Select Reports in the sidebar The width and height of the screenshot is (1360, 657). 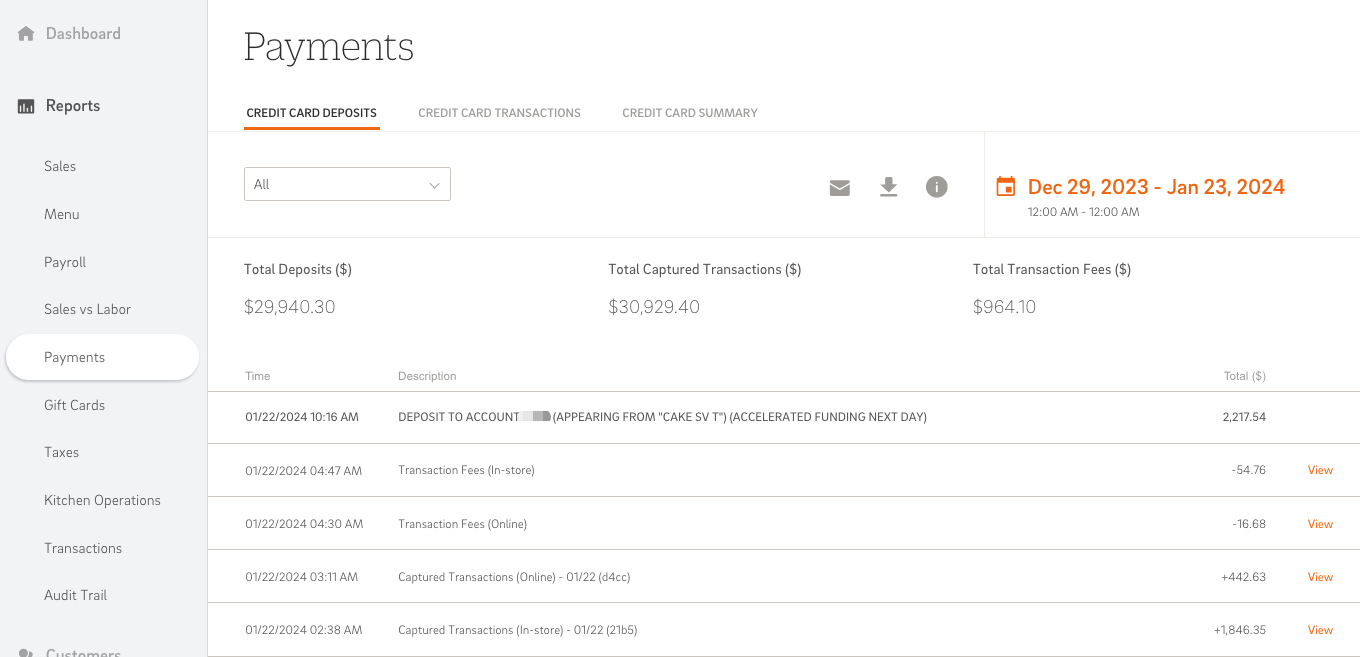[73, 106]
